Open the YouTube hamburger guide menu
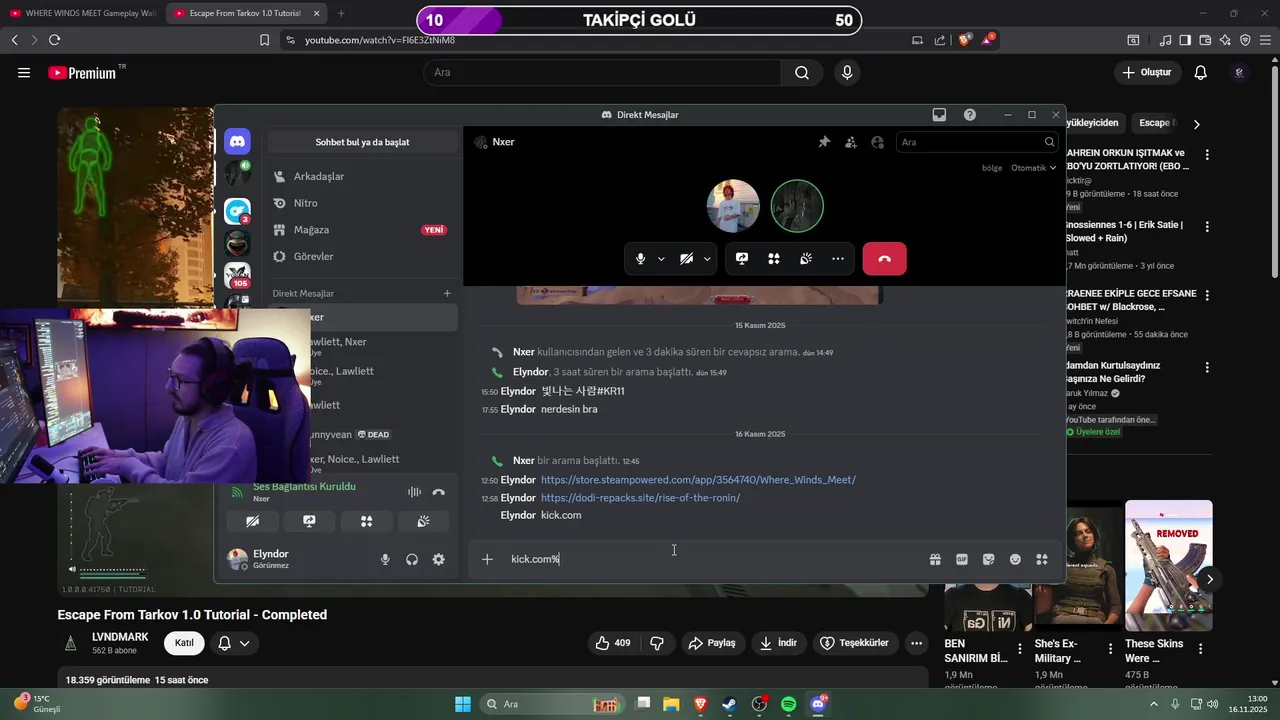 pyautogui.click(x=24, y=73)
